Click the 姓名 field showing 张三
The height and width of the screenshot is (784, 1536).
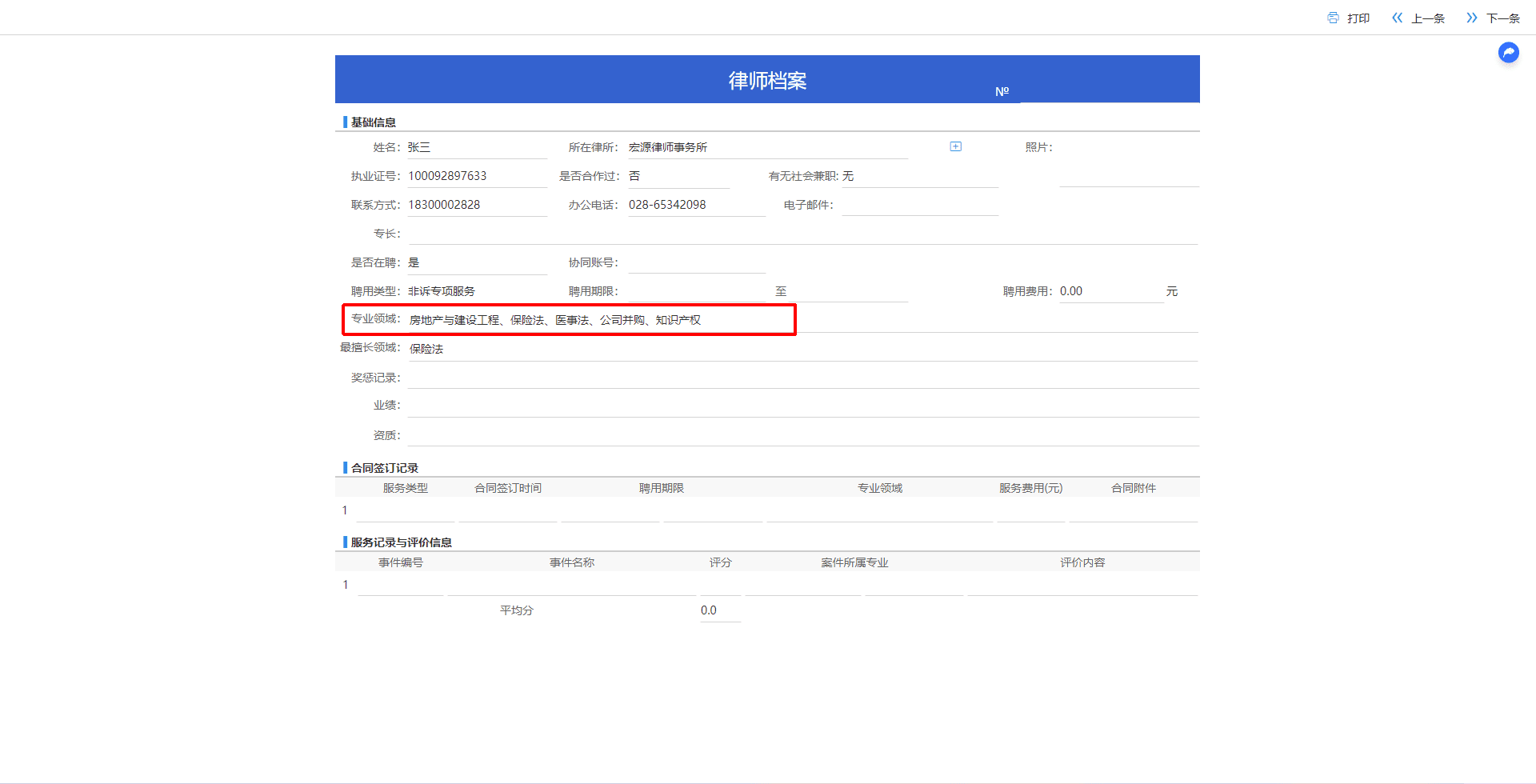tap(477, 147)
